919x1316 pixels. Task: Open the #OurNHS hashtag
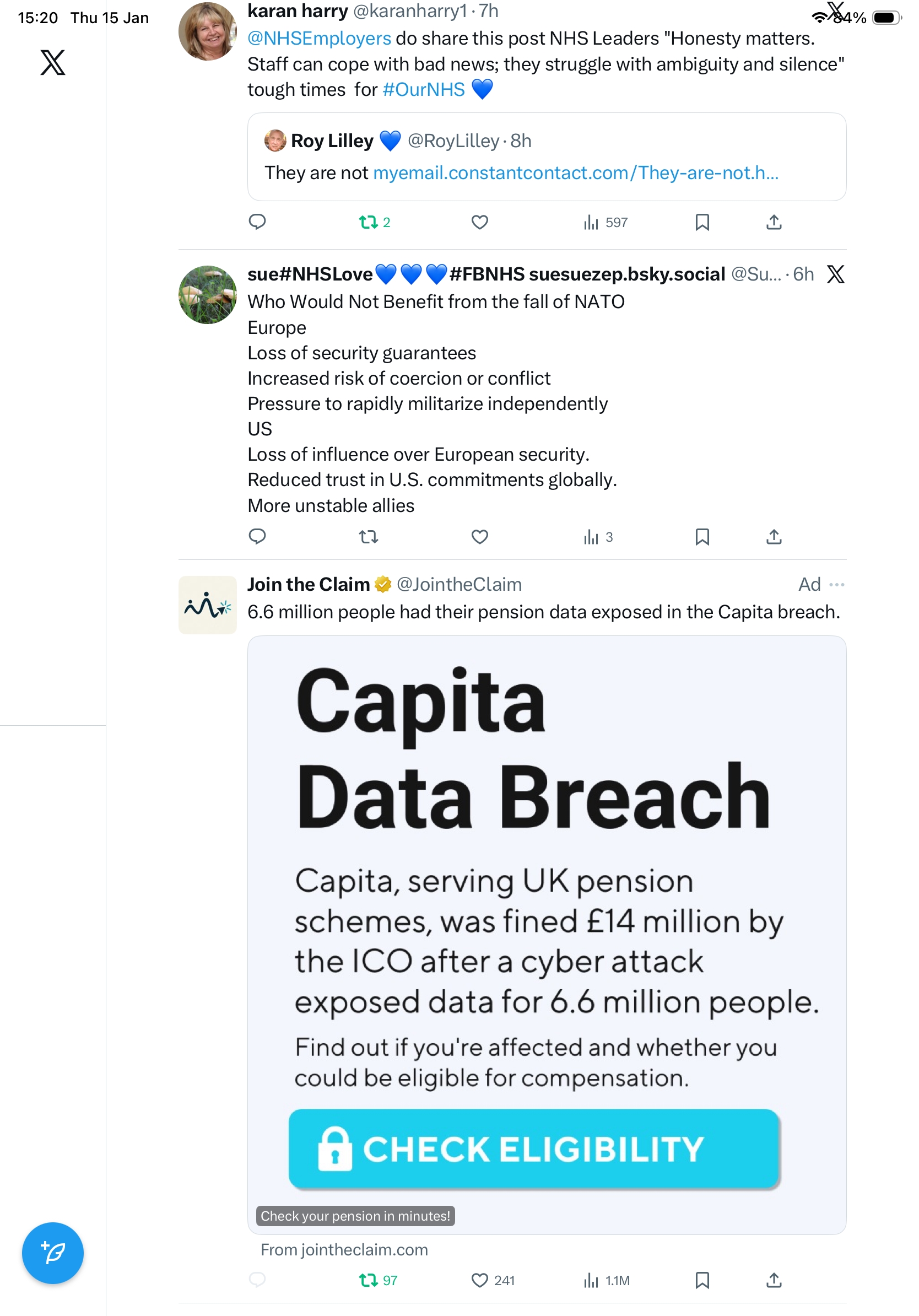point(423,90)
